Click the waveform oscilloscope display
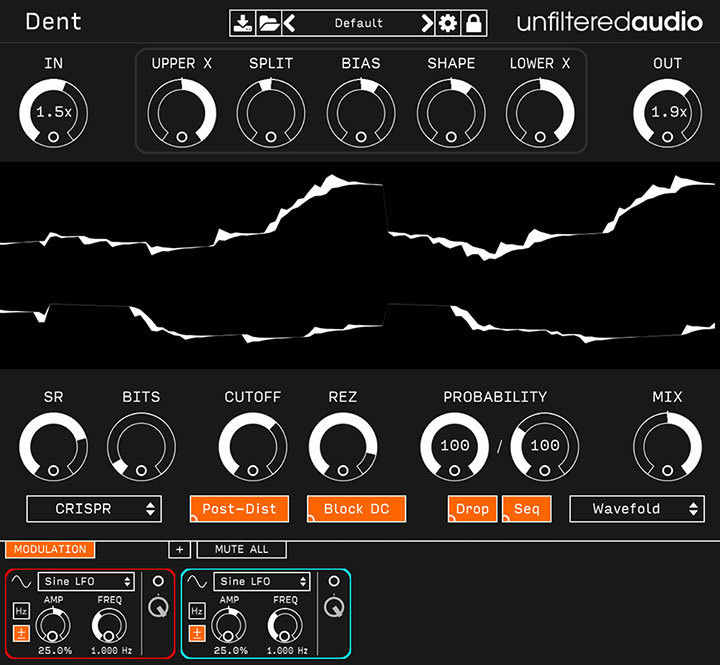Viewport: 720px width, 665px height. pos(360,265)
